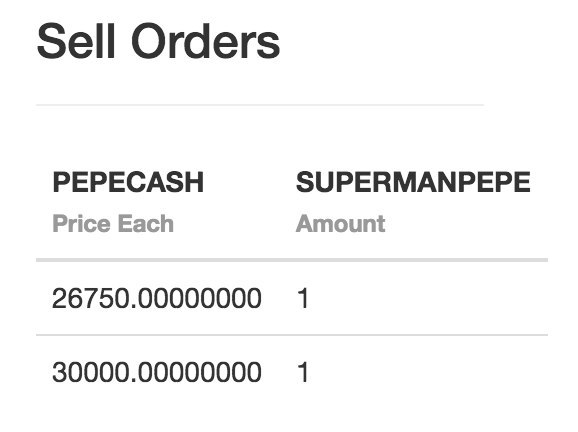Click amount 1 in the 26750 row
This screenshot has width=578, height=432.
[x=303, y=298]
